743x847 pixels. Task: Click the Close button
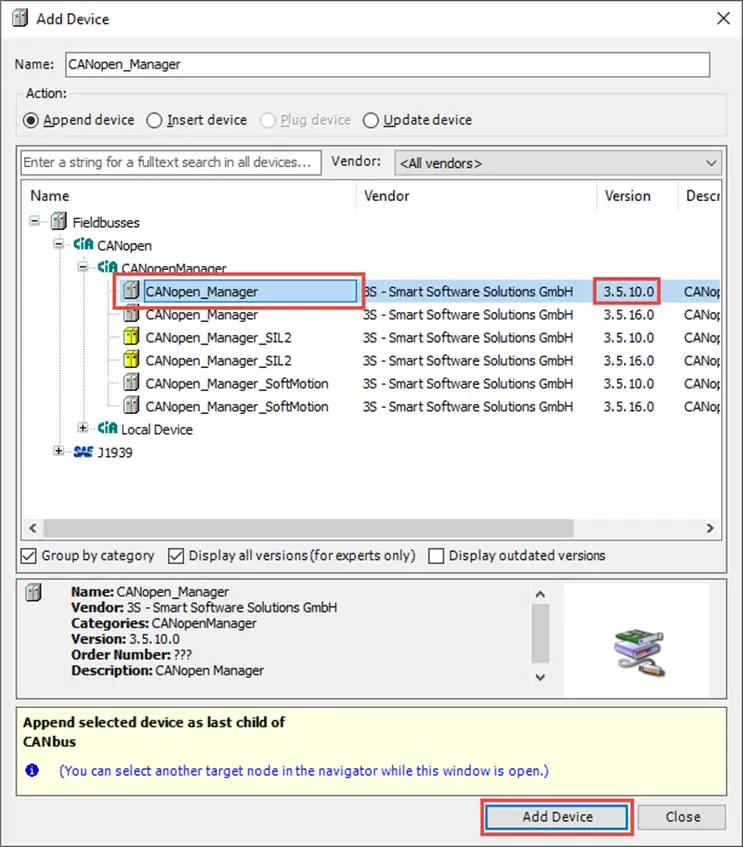click(682, 817)
